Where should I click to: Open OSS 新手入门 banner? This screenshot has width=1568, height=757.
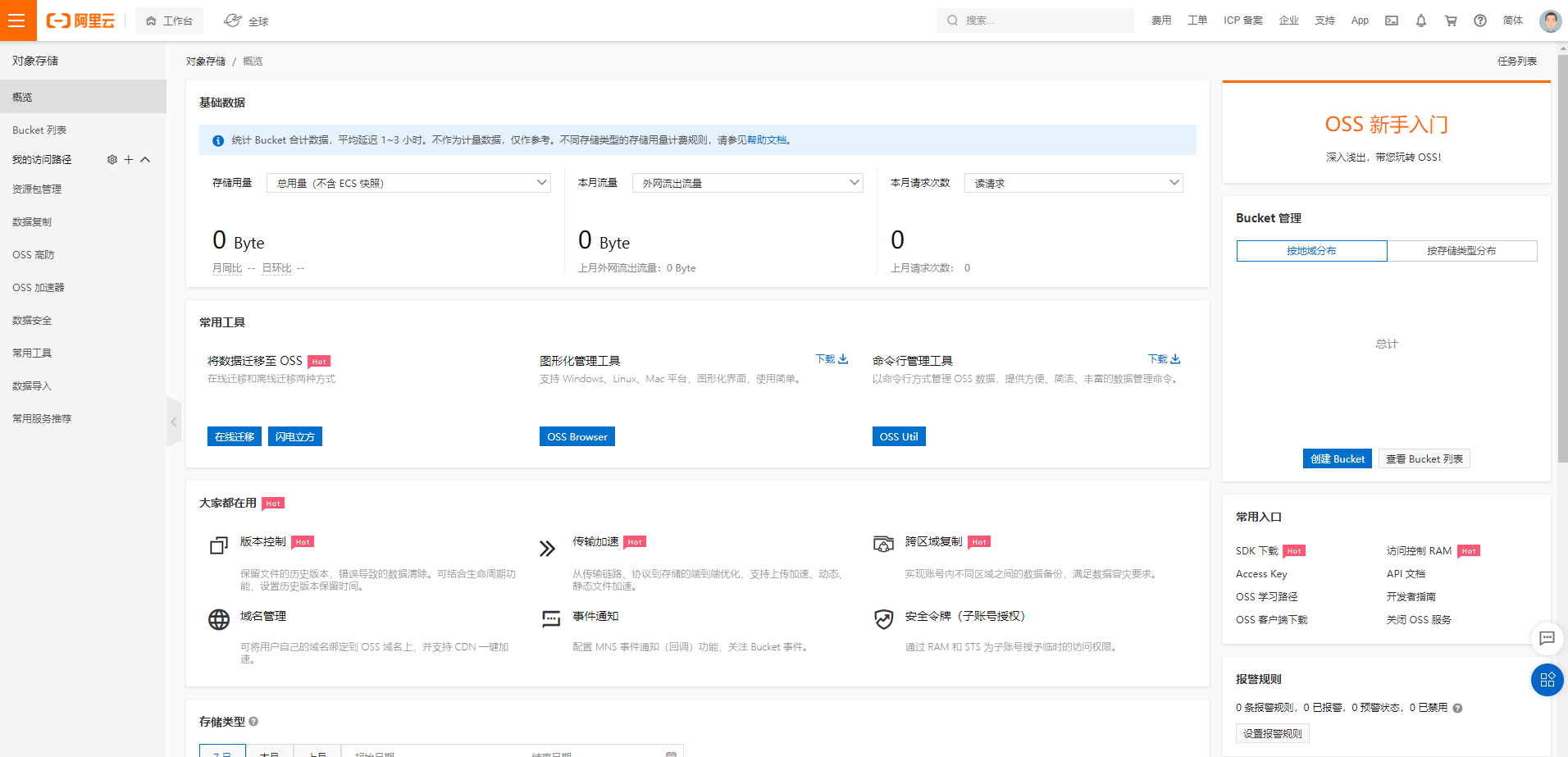pyautogui.click(x=1387, y=133)
